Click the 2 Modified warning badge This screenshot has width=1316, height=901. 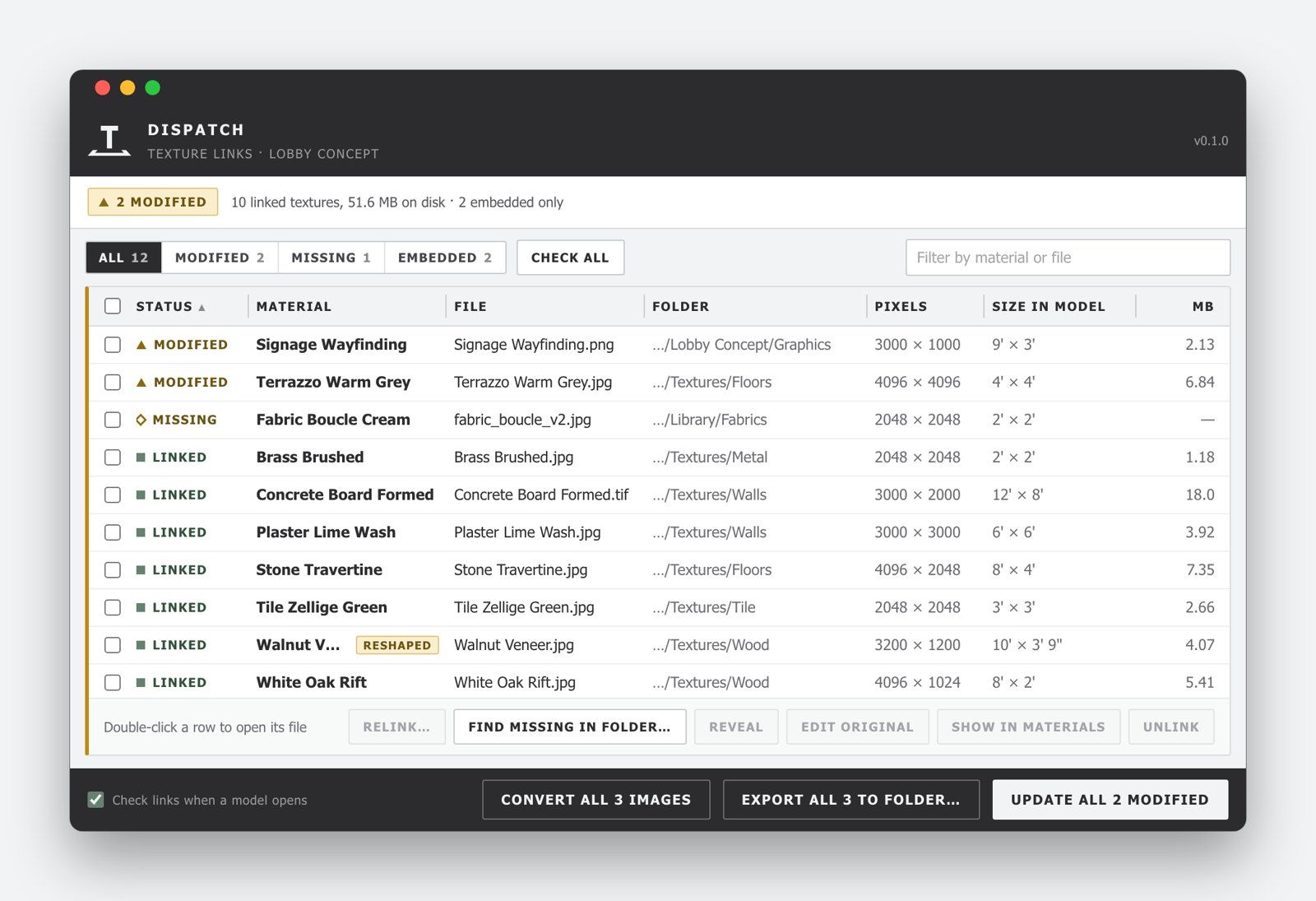(153, 202)
